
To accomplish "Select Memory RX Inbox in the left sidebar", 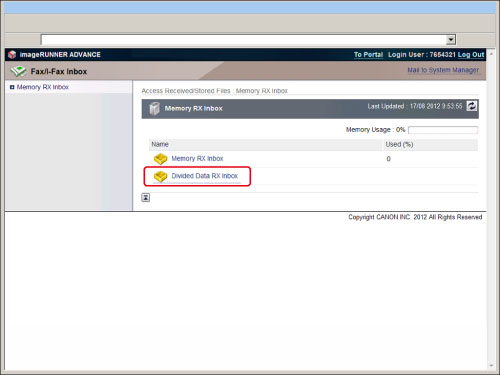I will [x=43, y=87].
